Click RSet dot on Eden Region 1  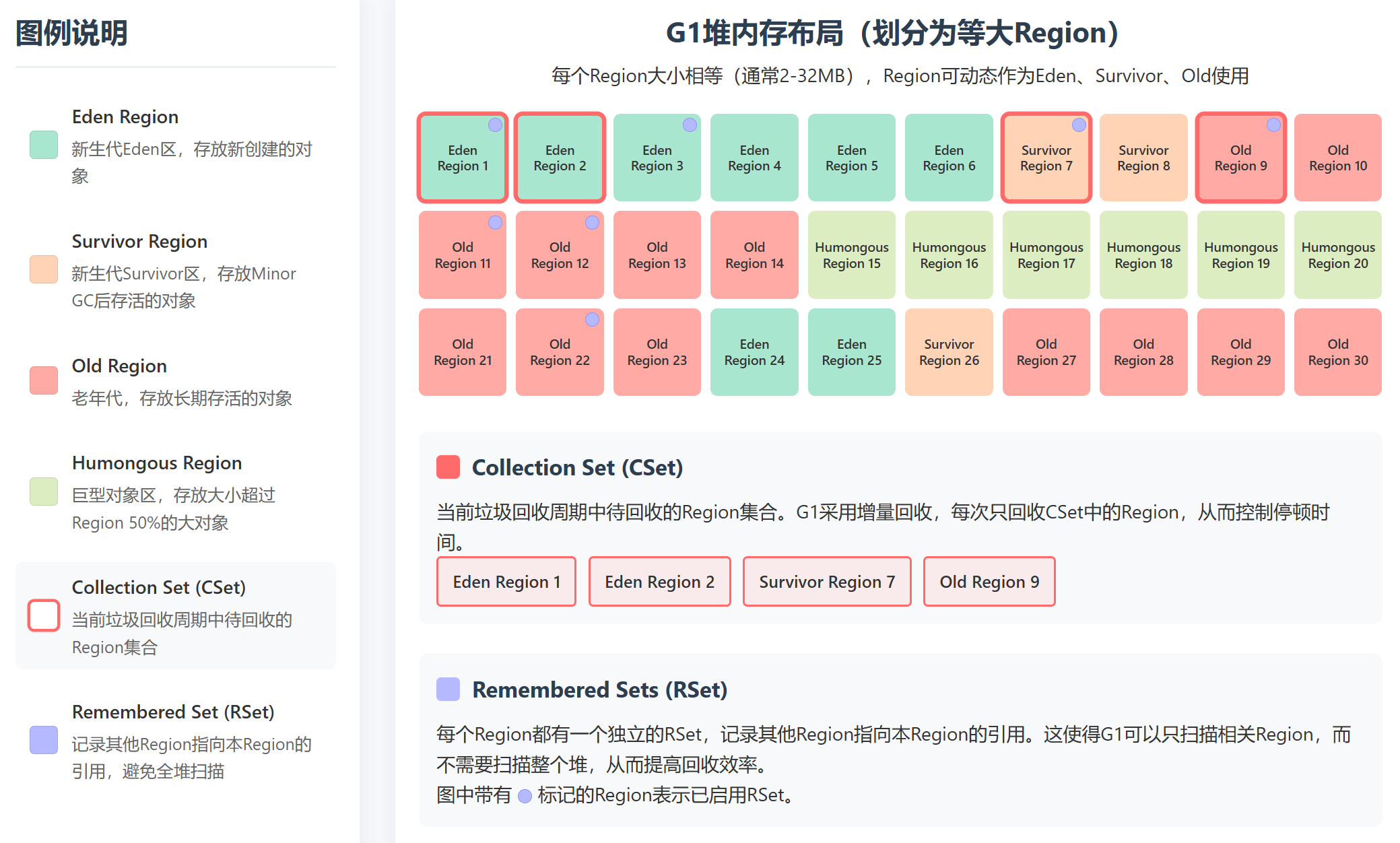tap(495, 125)
